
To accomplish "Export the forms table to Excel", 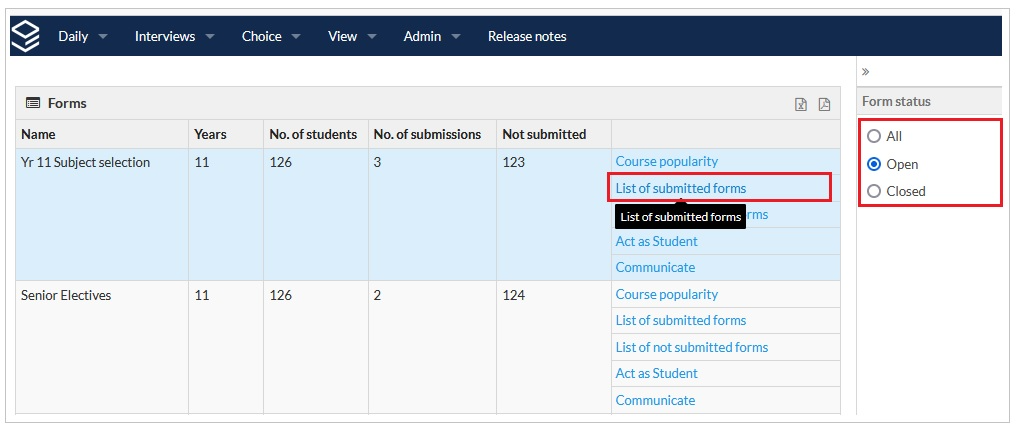I will tap(801, 104).
